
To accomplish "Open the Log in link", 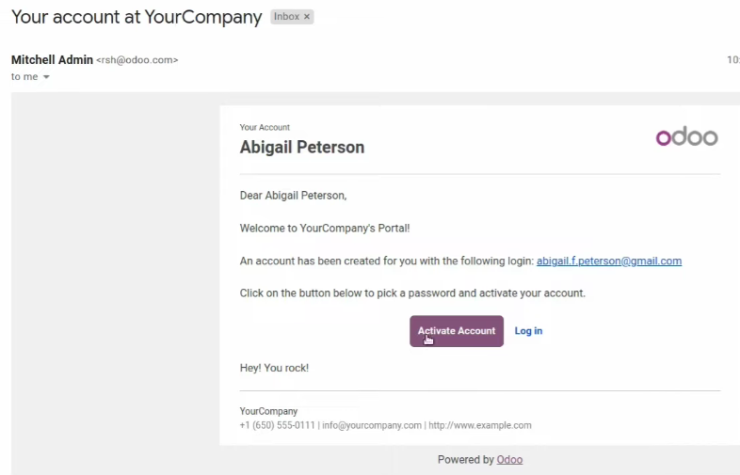I will [x=528, y=331].
